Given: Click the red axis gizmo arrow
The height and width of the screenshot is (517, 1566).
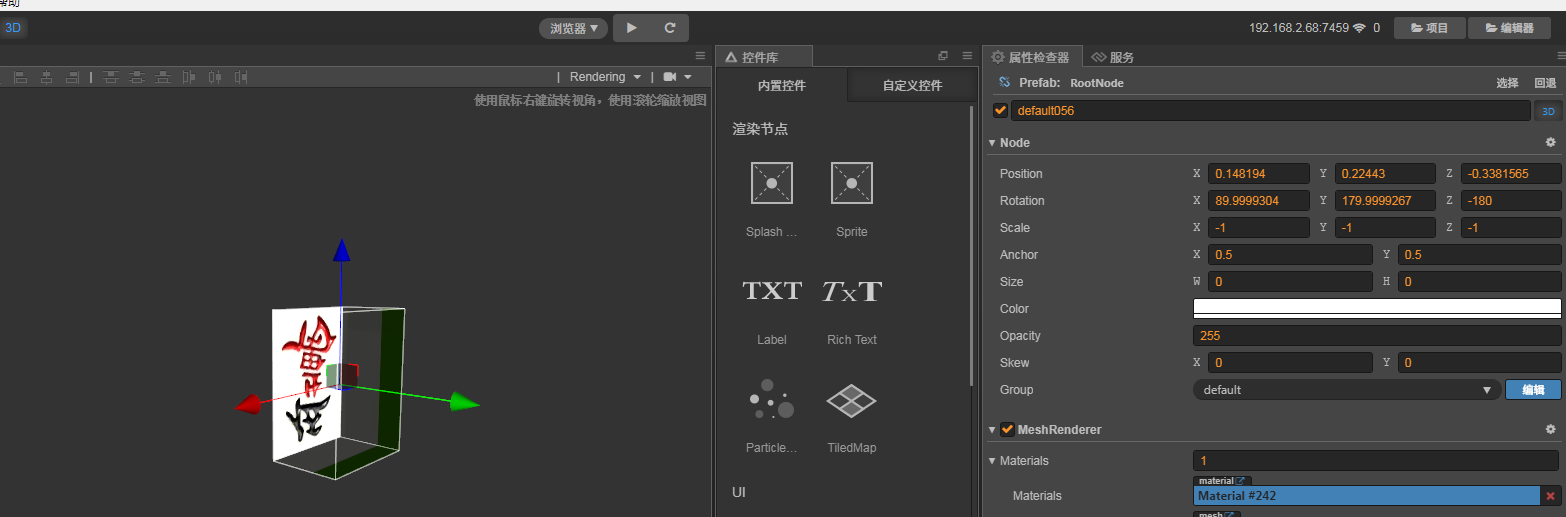Looking at the screenshot, I should 247,404.
